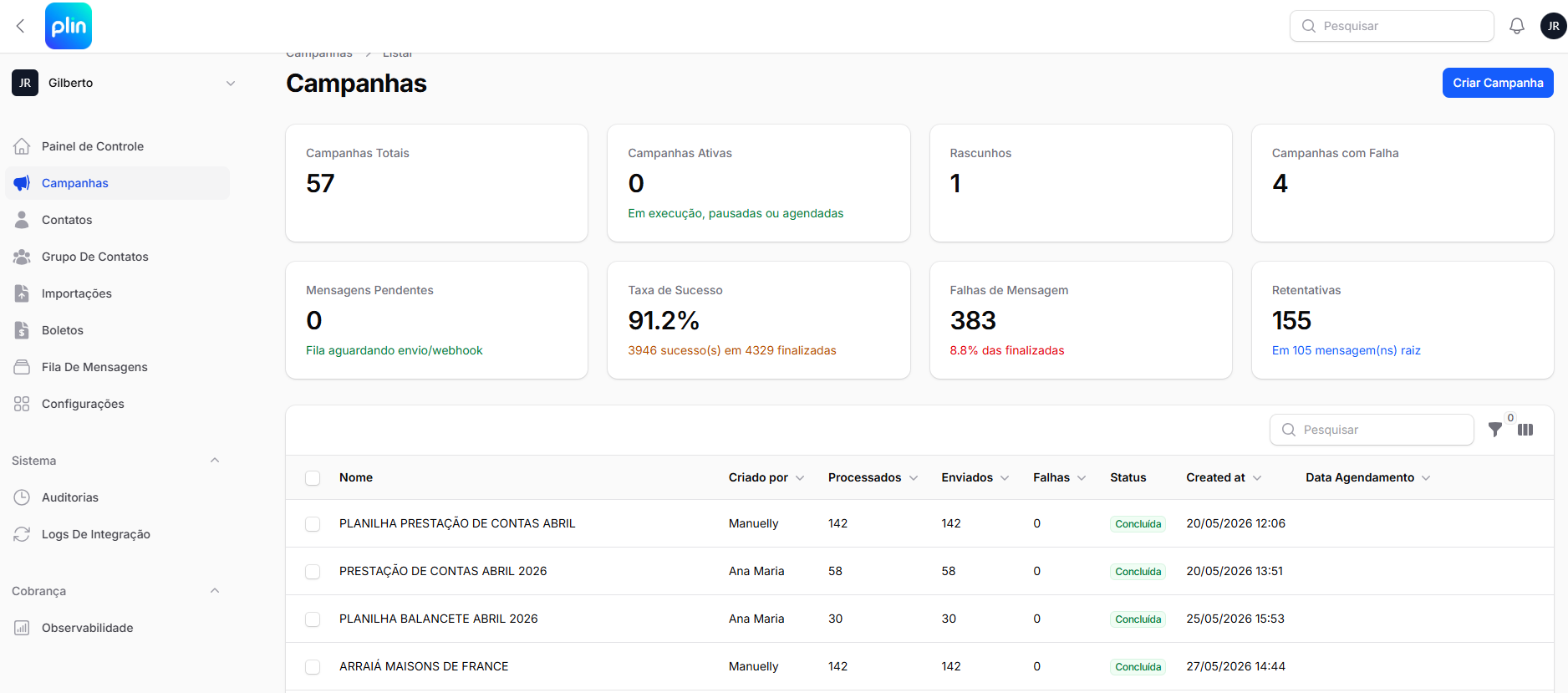
Task: Click the Retentativas card
Action: (x=1403, y=320)
